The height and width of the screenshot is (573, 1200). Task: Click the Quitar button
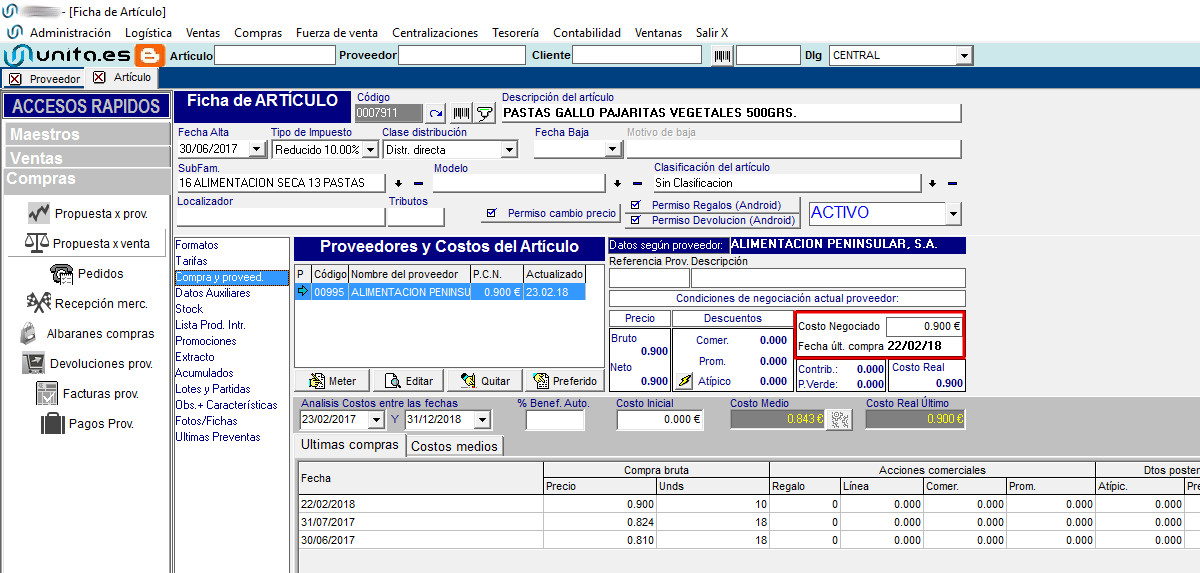coord(485,381)
